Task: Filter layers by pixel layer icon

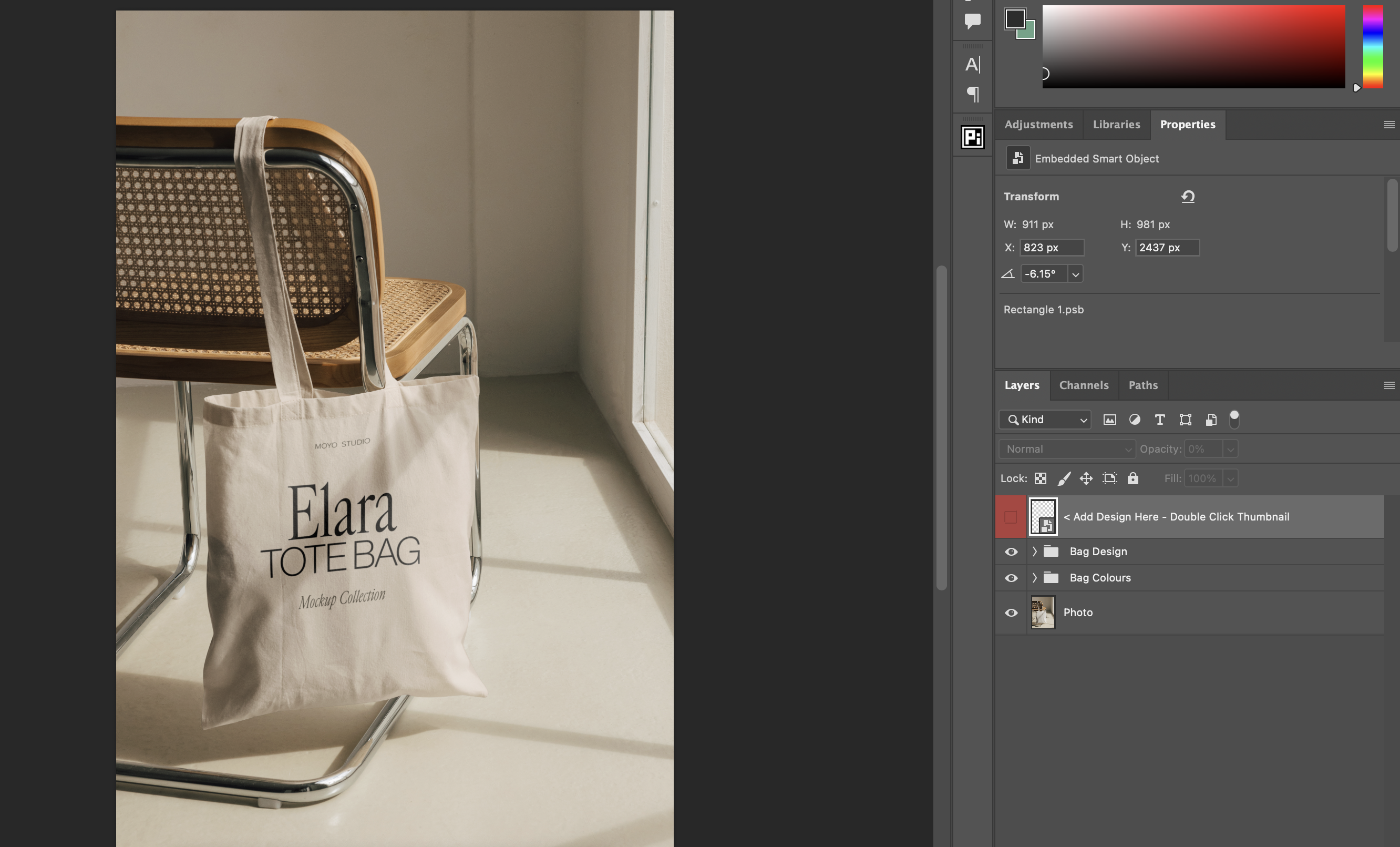Action: 1109,420
